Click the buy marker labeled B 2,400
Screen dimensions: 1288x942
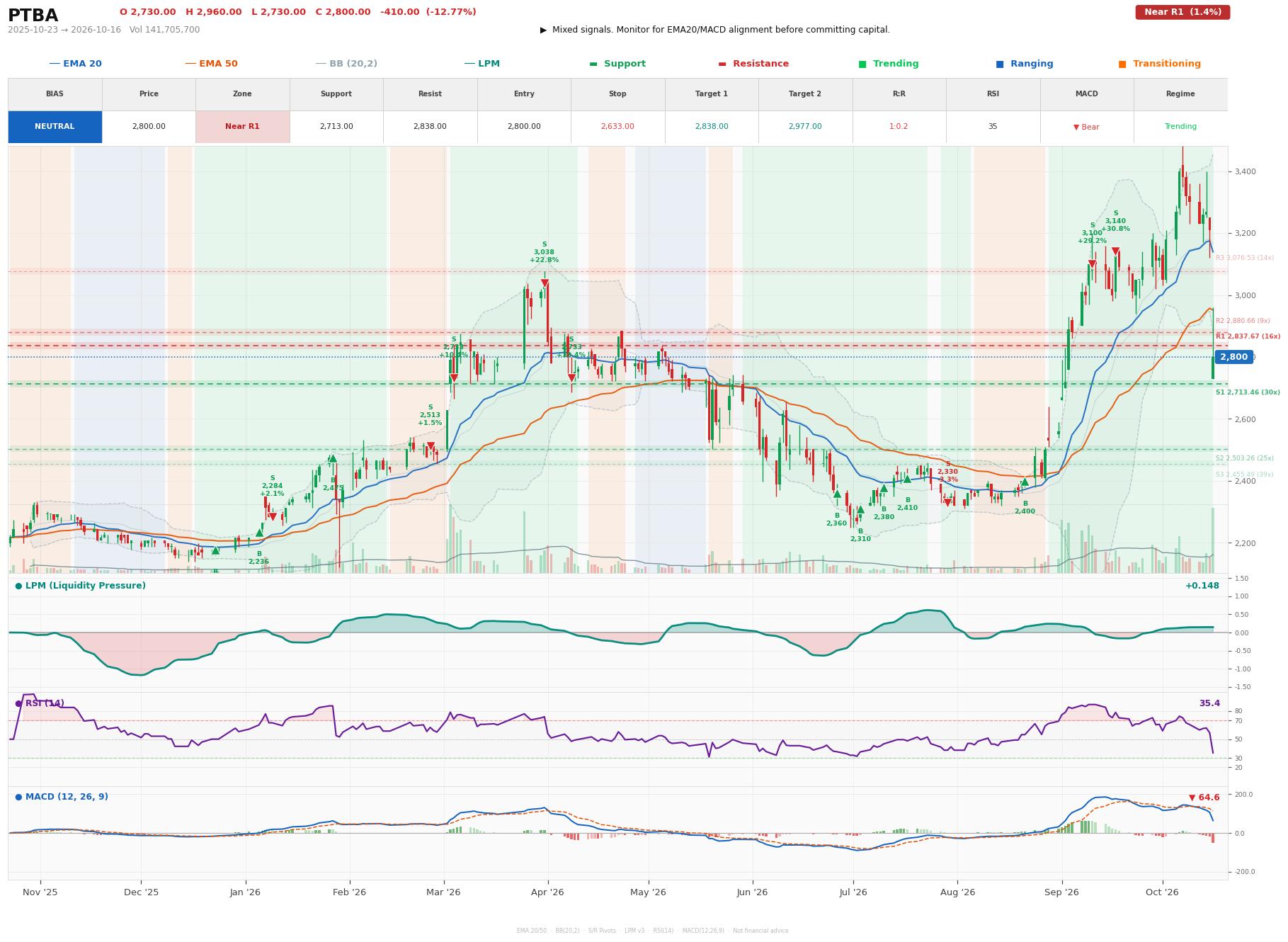point(1025,482)
